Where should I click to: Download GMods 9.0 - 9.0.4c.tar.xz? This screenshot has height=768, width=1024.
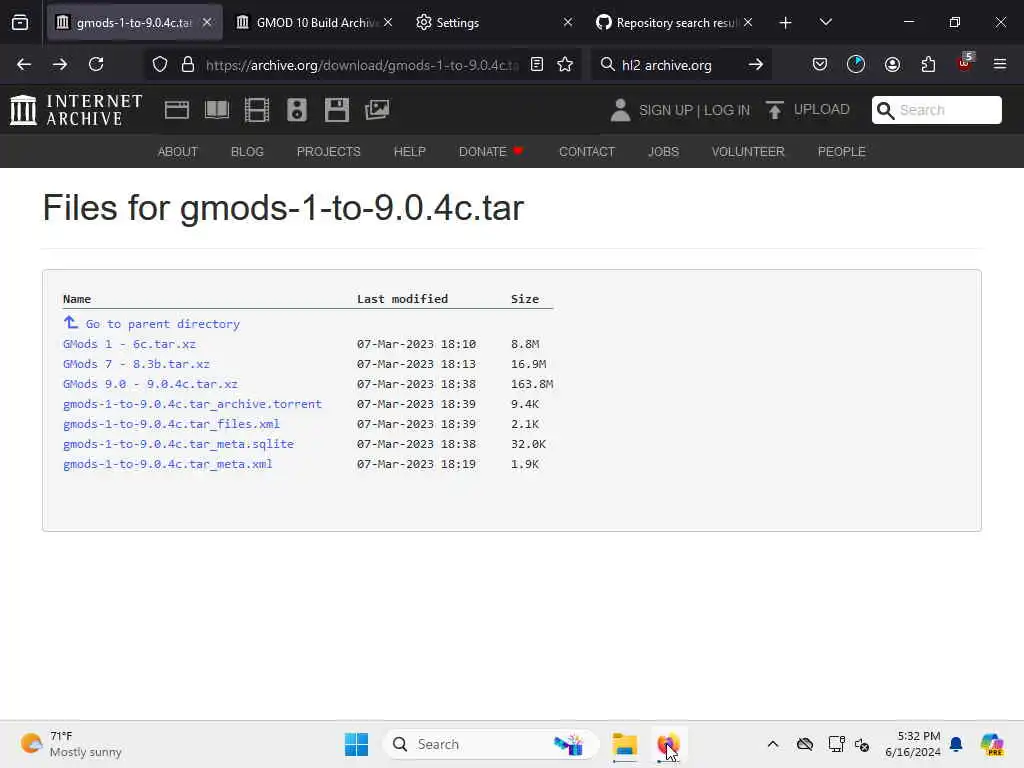click(150, 384)
